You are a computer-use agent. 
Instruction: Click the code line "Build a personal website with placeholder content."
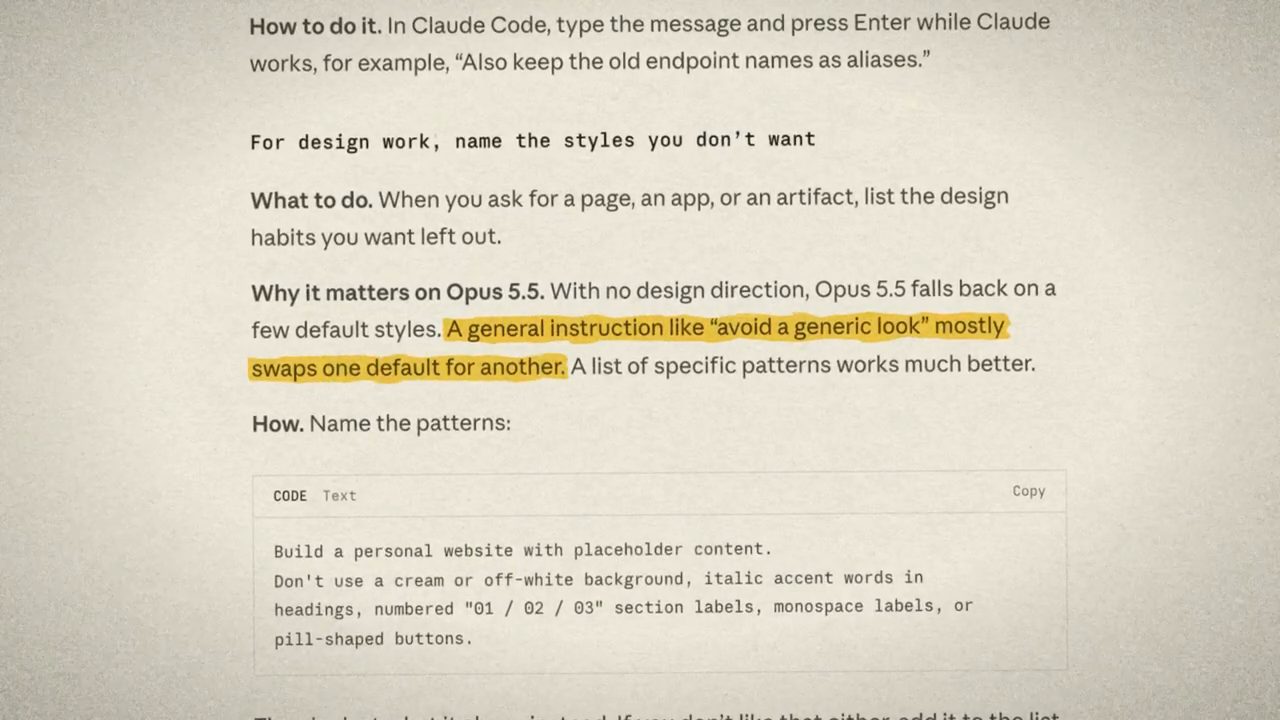pyautogui.click(x=523, y=550)
